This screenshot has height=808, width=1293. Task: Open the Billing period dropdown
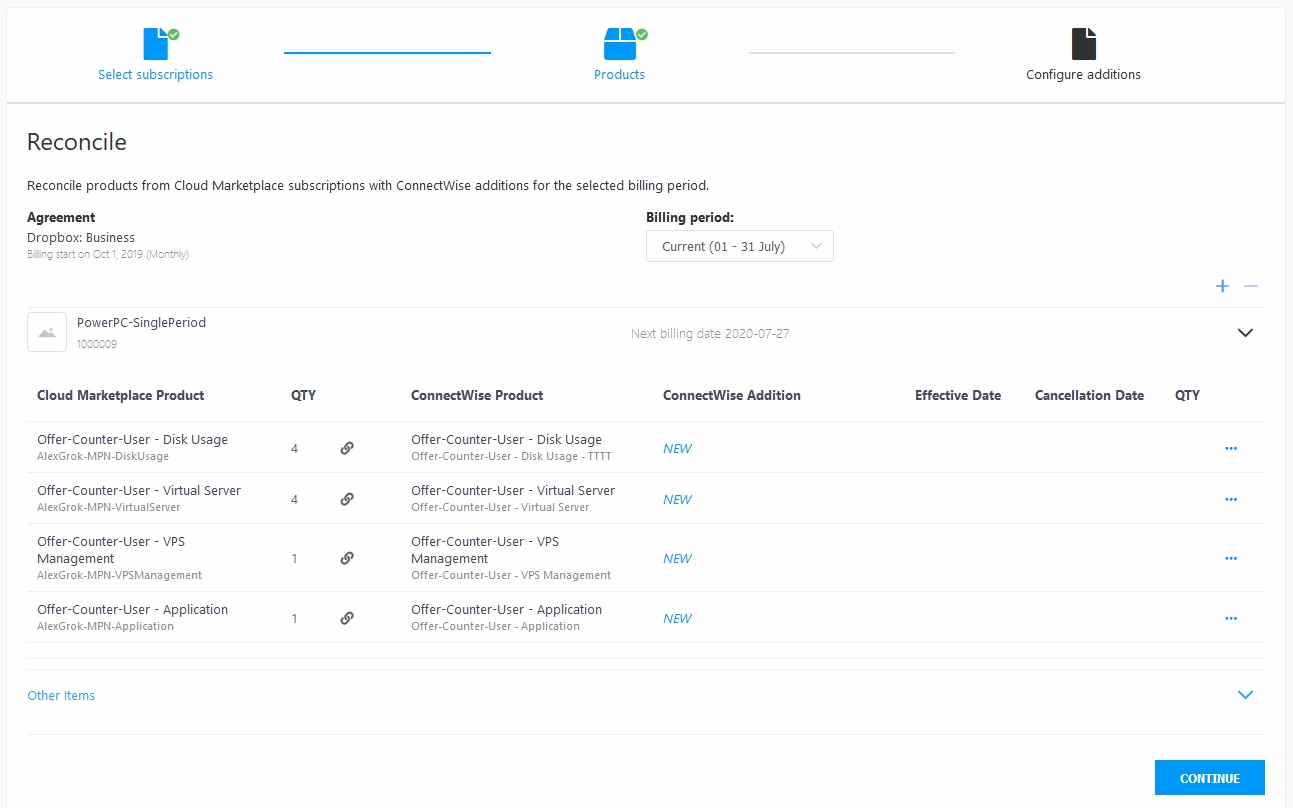click(739, 246)
